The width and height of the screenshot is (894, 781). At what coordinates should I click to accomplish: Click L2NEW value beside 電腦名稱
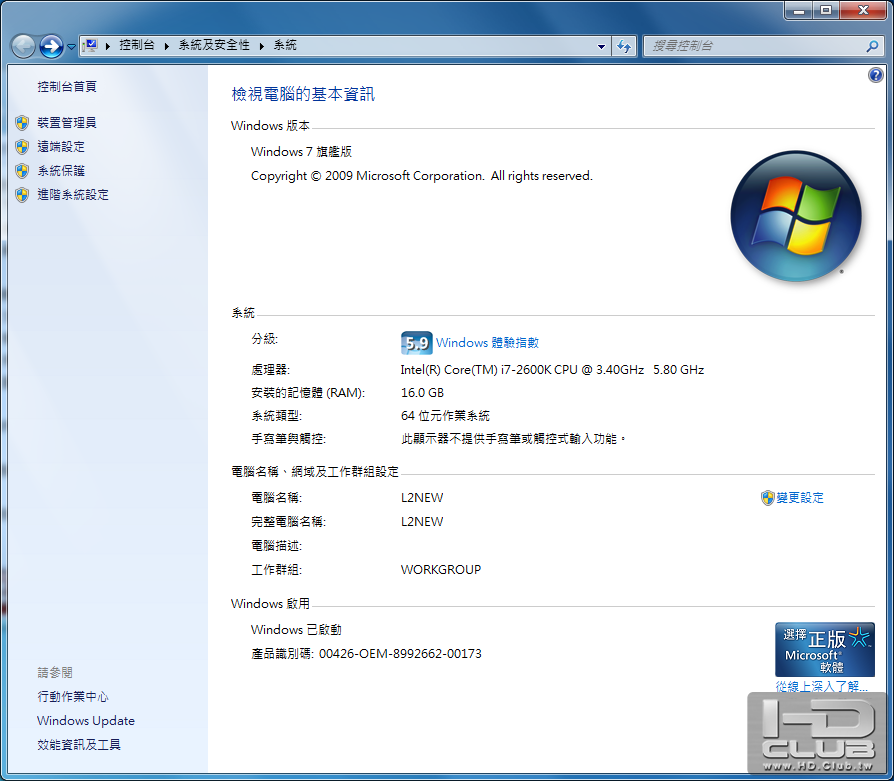tap(422, 498)
